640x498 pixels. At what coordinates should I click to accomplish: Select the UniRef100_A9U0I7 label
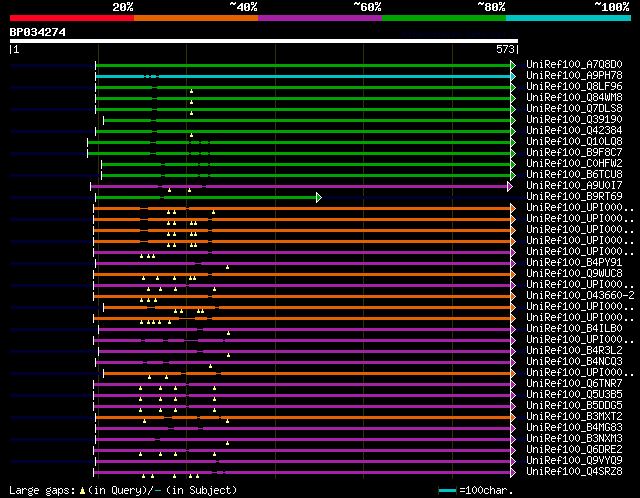coord(574,186)
